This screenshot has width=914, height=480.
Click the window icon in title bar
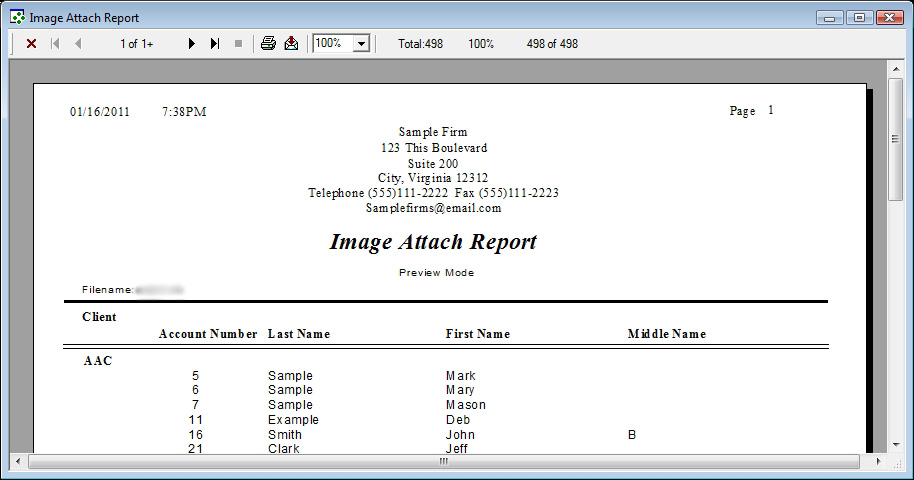click(17, 17)
